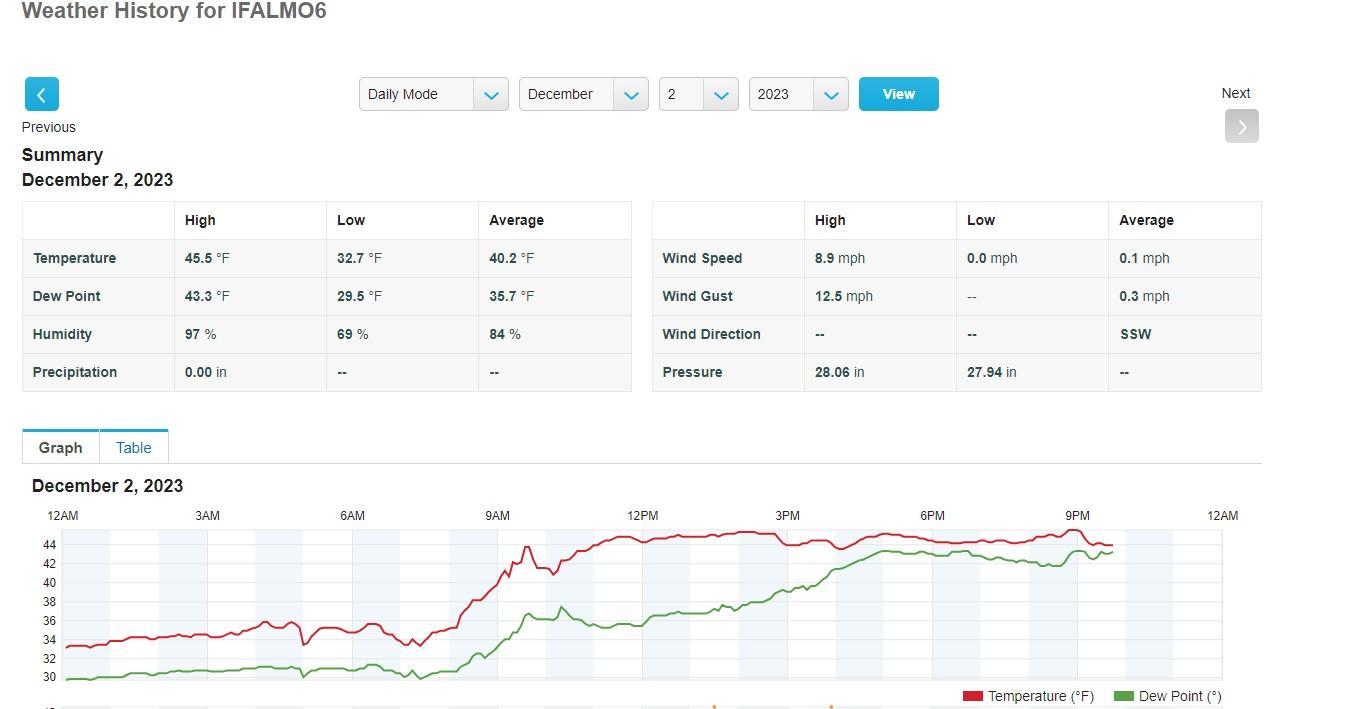Click the Dew Point (°) legend label
1368x709 pixels.
coord(1180,696)
